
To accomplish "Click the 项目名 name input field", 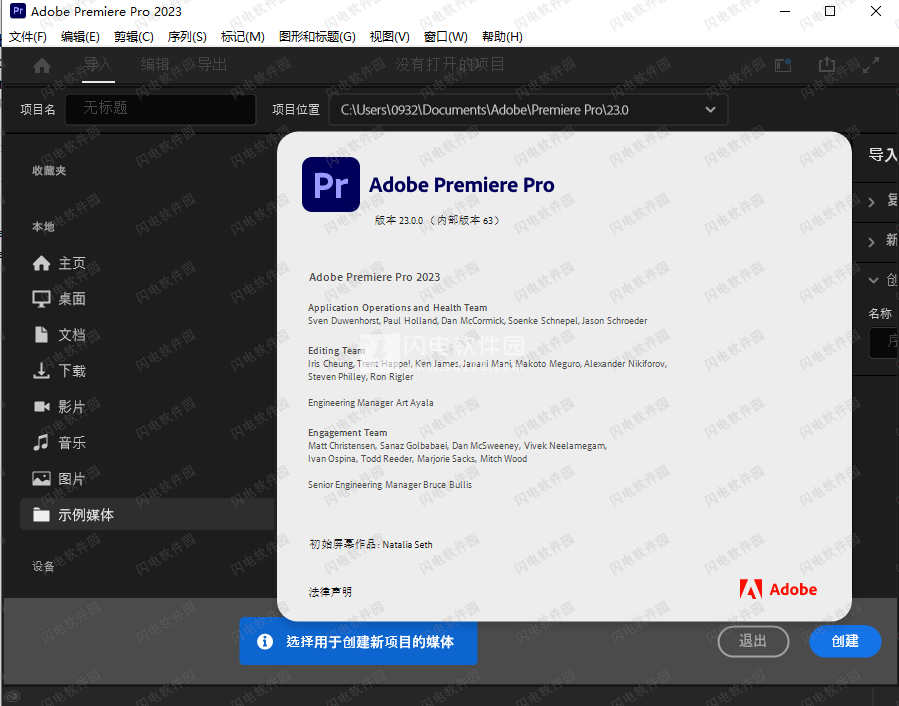I will click(161, 109).
